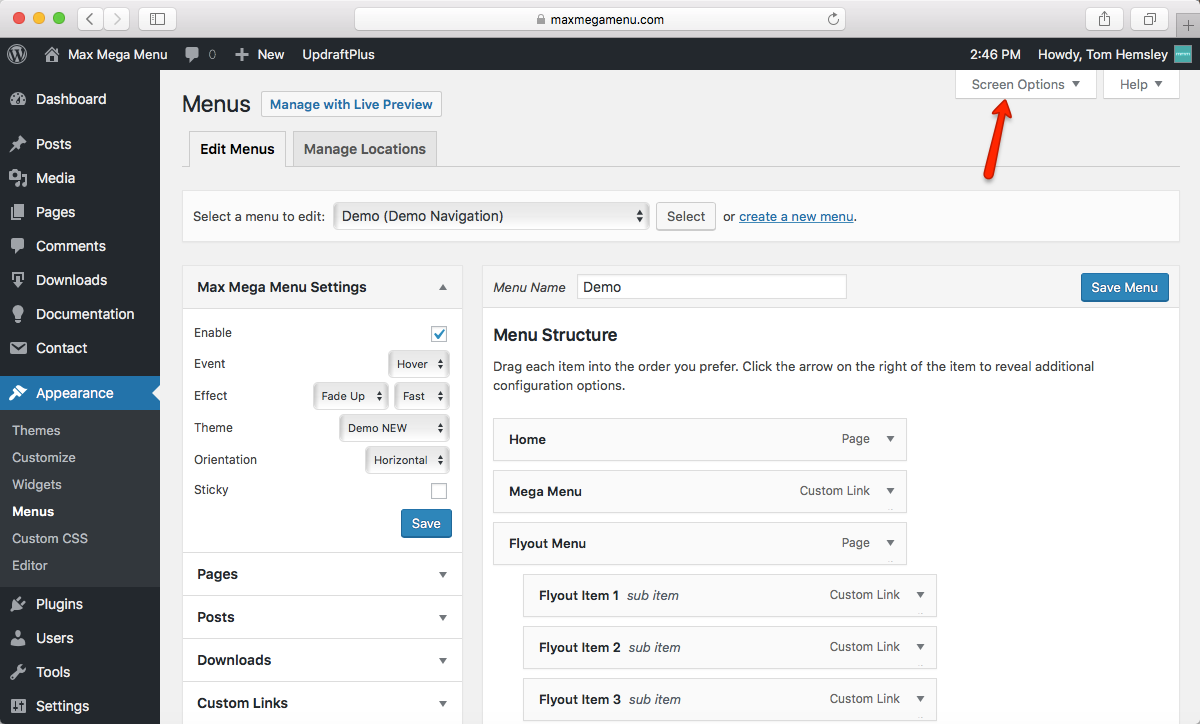Click the WordPress logo in admin bar
The image size is (1200, 724).
point(17,54)
